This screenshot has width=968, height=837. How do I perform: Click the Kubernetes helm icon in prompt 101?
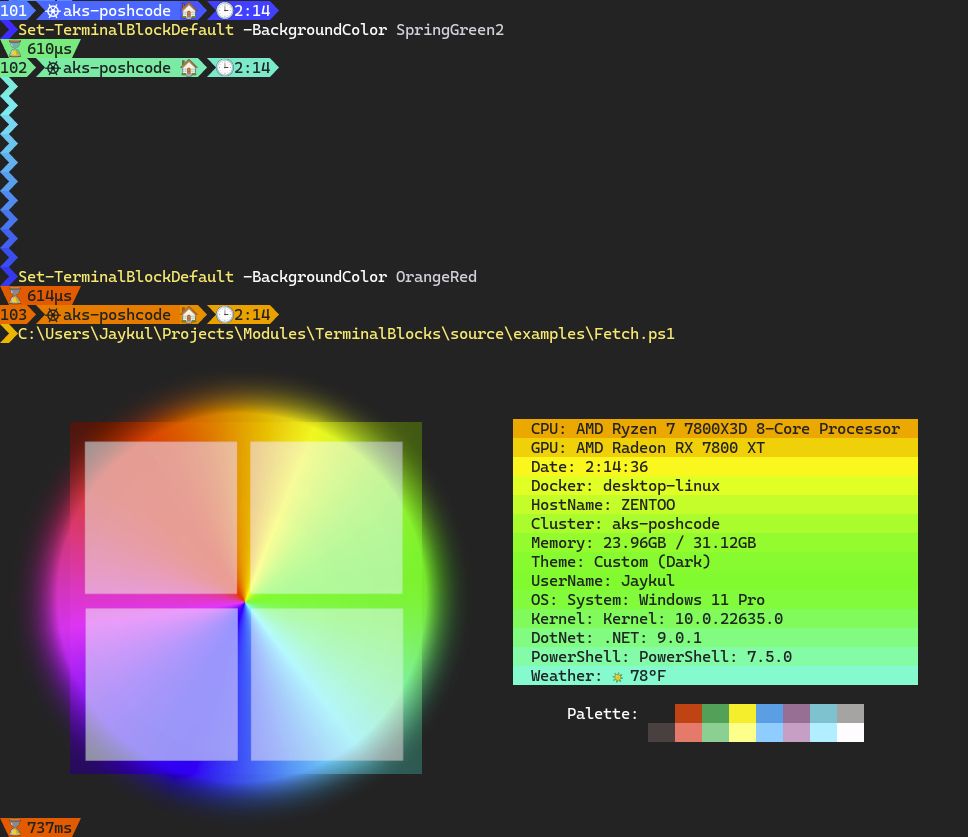point(53,11)
